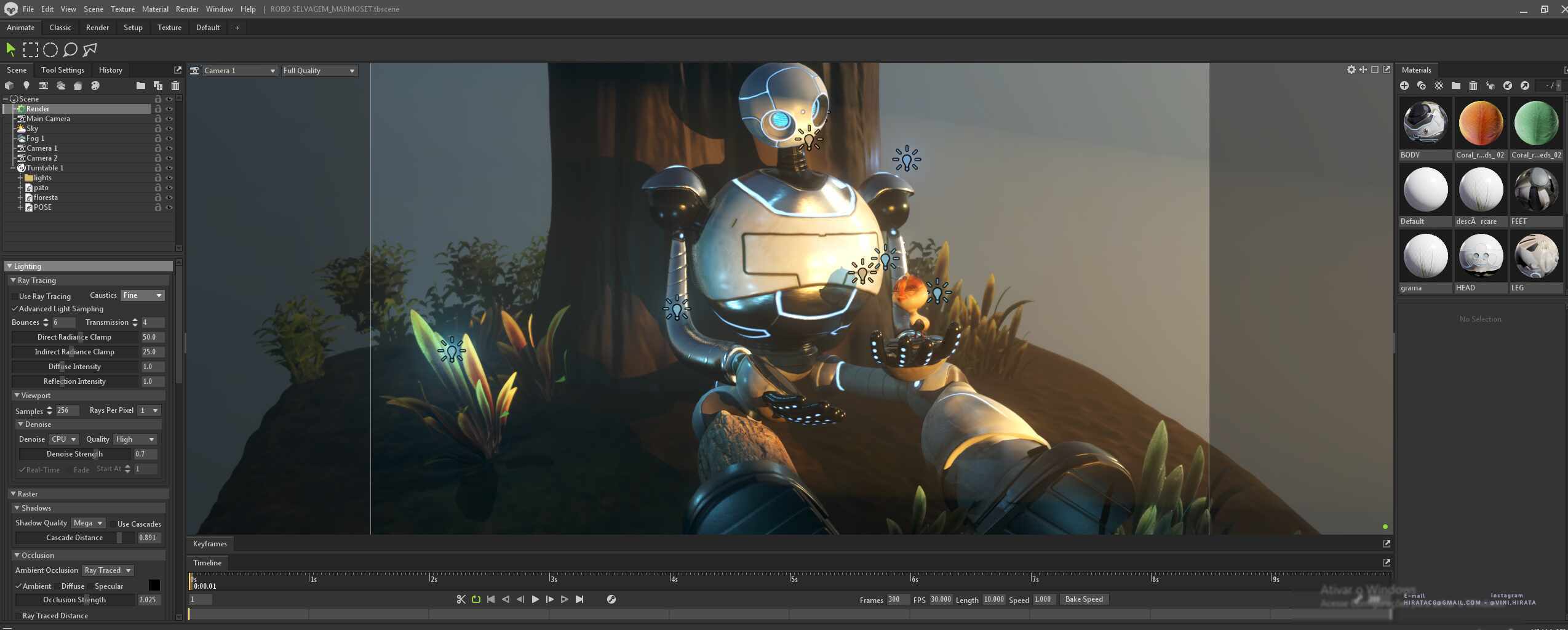
Task: Add new material with plus icon
Action: tap(1404, 86)
